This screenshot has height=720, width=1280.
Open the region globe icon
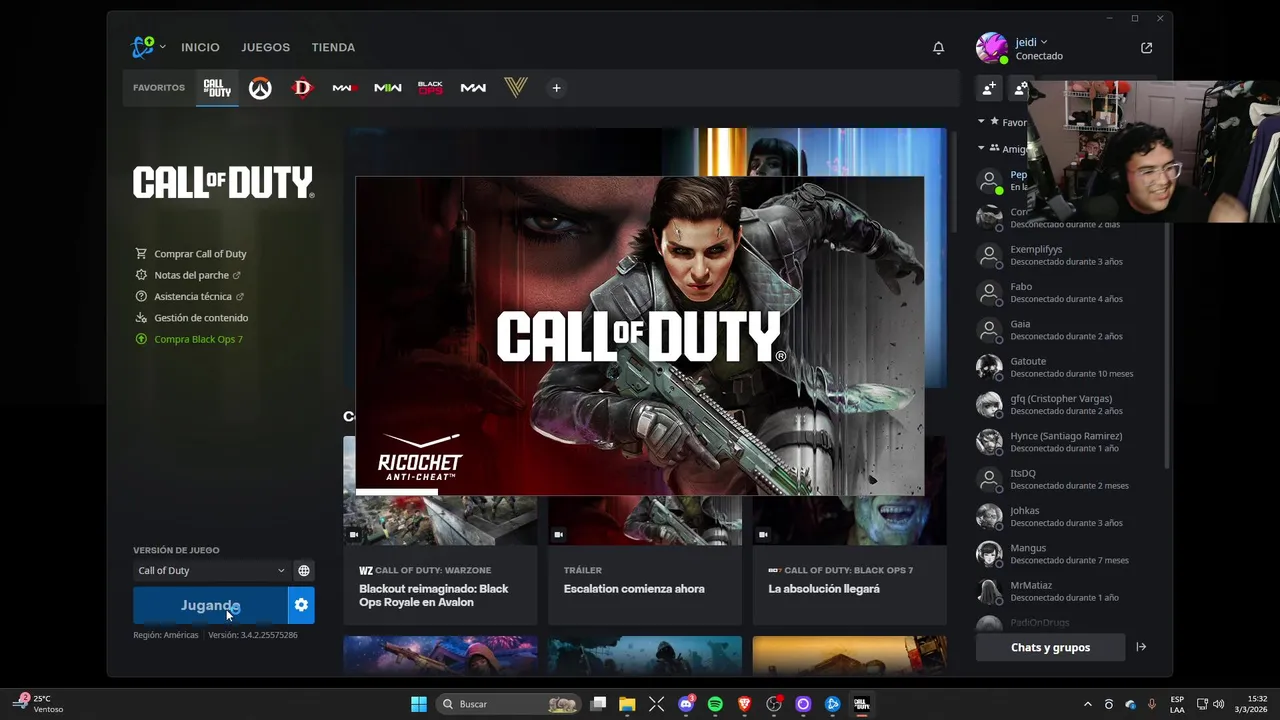click(x=304, y=571)
